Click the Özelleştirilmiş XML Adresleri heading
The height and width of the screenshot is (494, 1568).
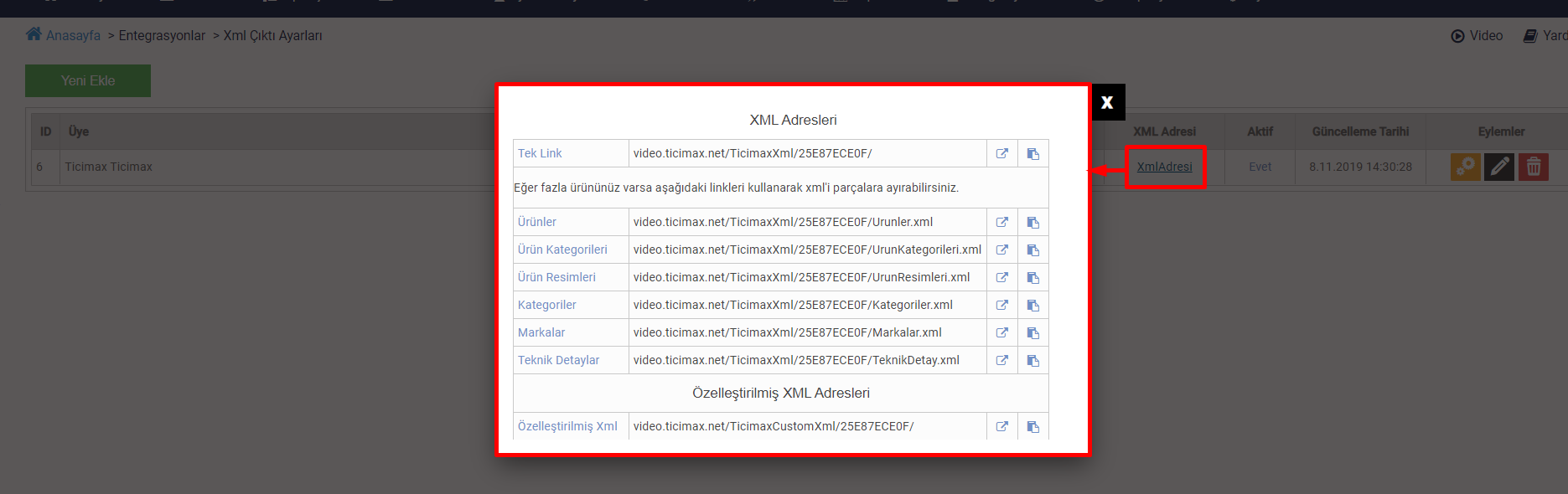coord(781,393)
